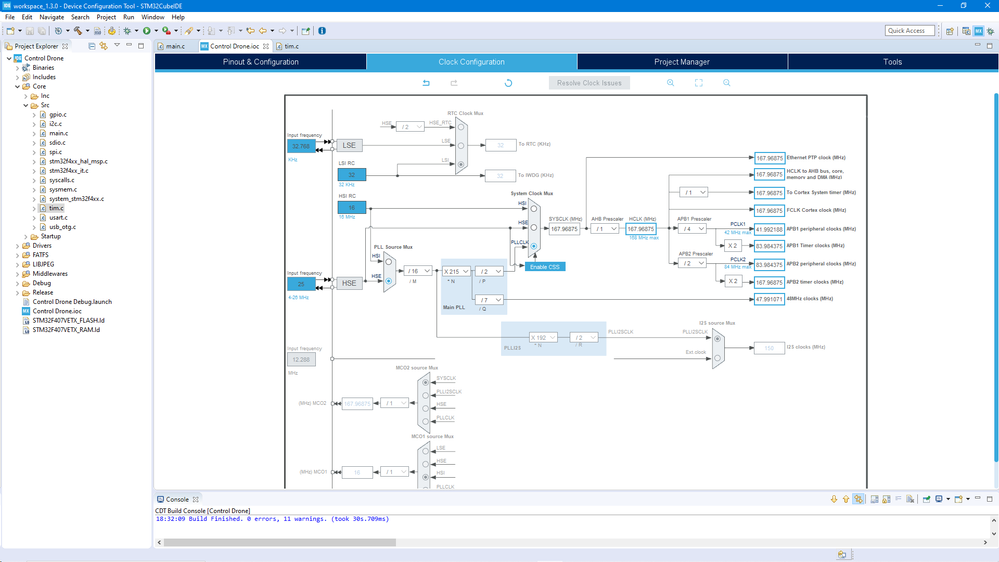
Task: Open the File menu
Action: pyautogui.click(x=10, y=17)
